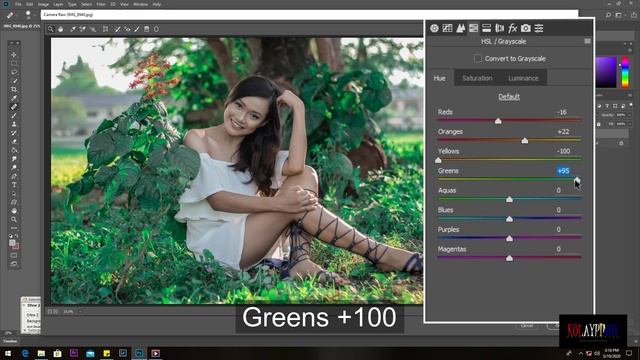
Task: Select Photoshop's Move tool
Action: click(x=14, y=55)
